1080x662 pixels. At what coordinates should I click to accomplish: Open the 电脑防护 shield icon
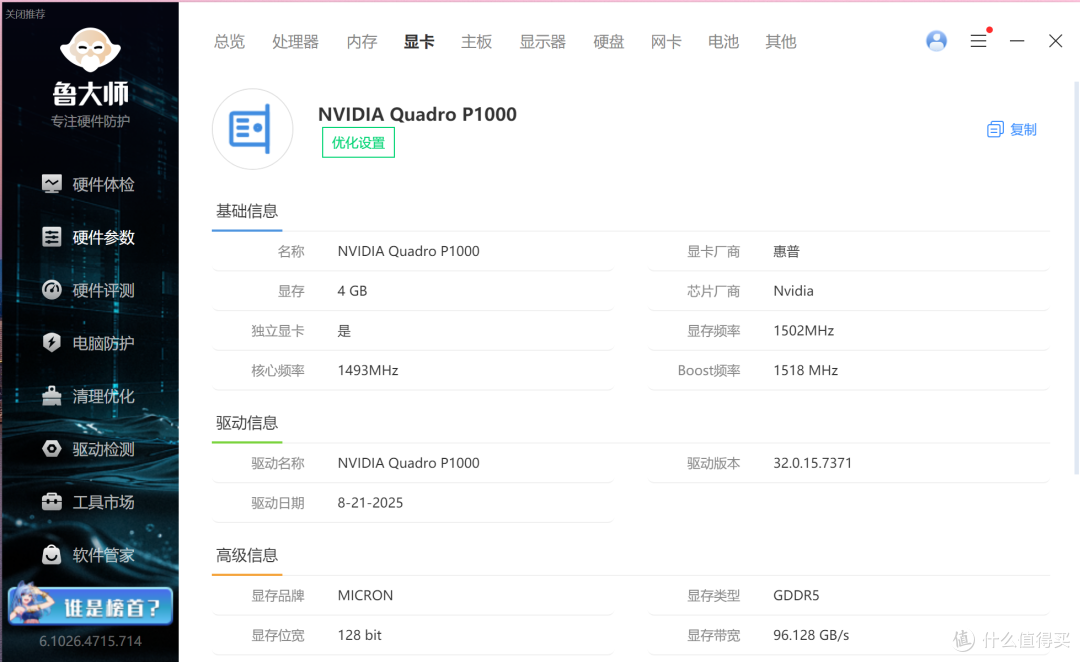52,342
